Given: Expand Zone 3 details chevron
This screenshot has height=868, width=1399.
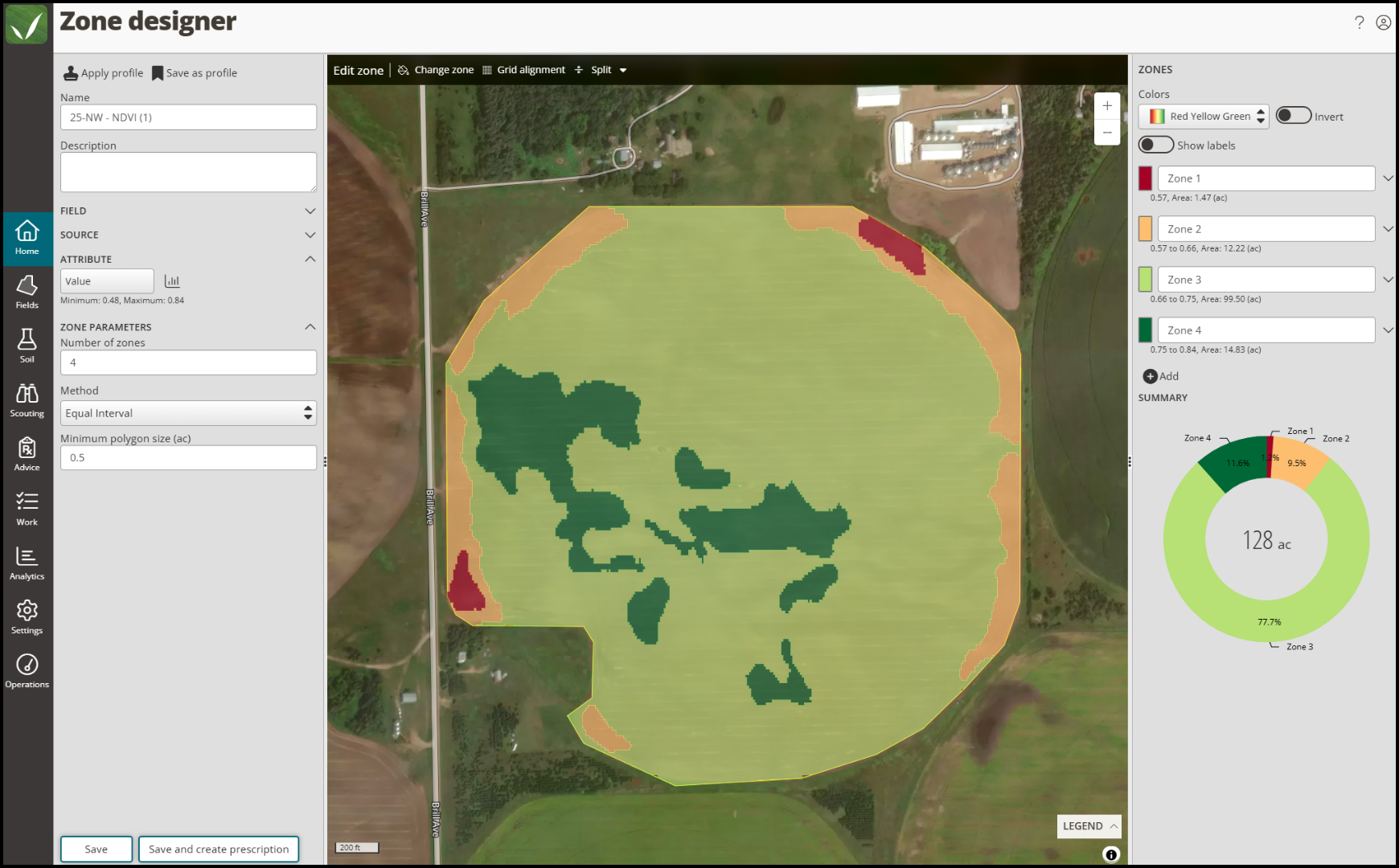Looking at the screenshot, I should click(x=1388, y=280).
